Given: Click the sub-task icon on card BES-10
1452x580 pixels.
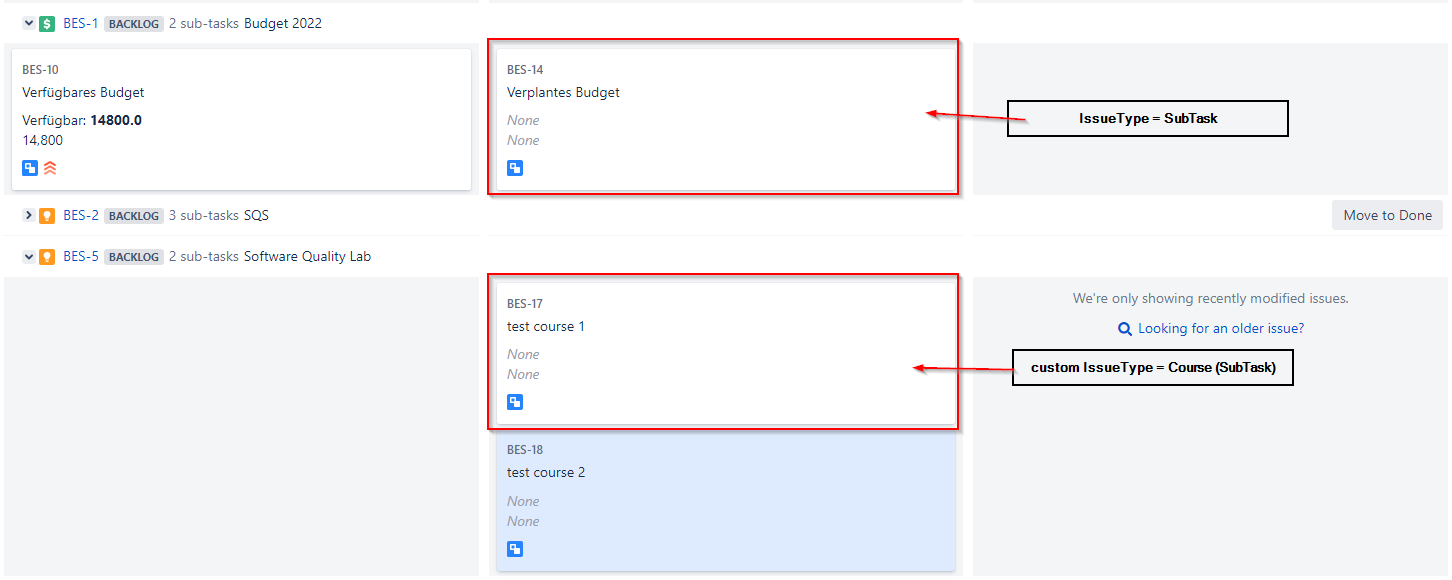Looking at the screenshot, I should tap(30, 168).
